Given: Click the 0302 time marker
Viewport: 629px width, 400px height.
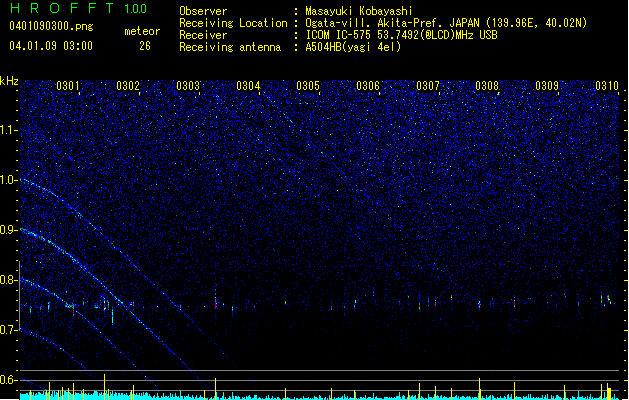Looking at the screenshot, I should click(128, 86).
